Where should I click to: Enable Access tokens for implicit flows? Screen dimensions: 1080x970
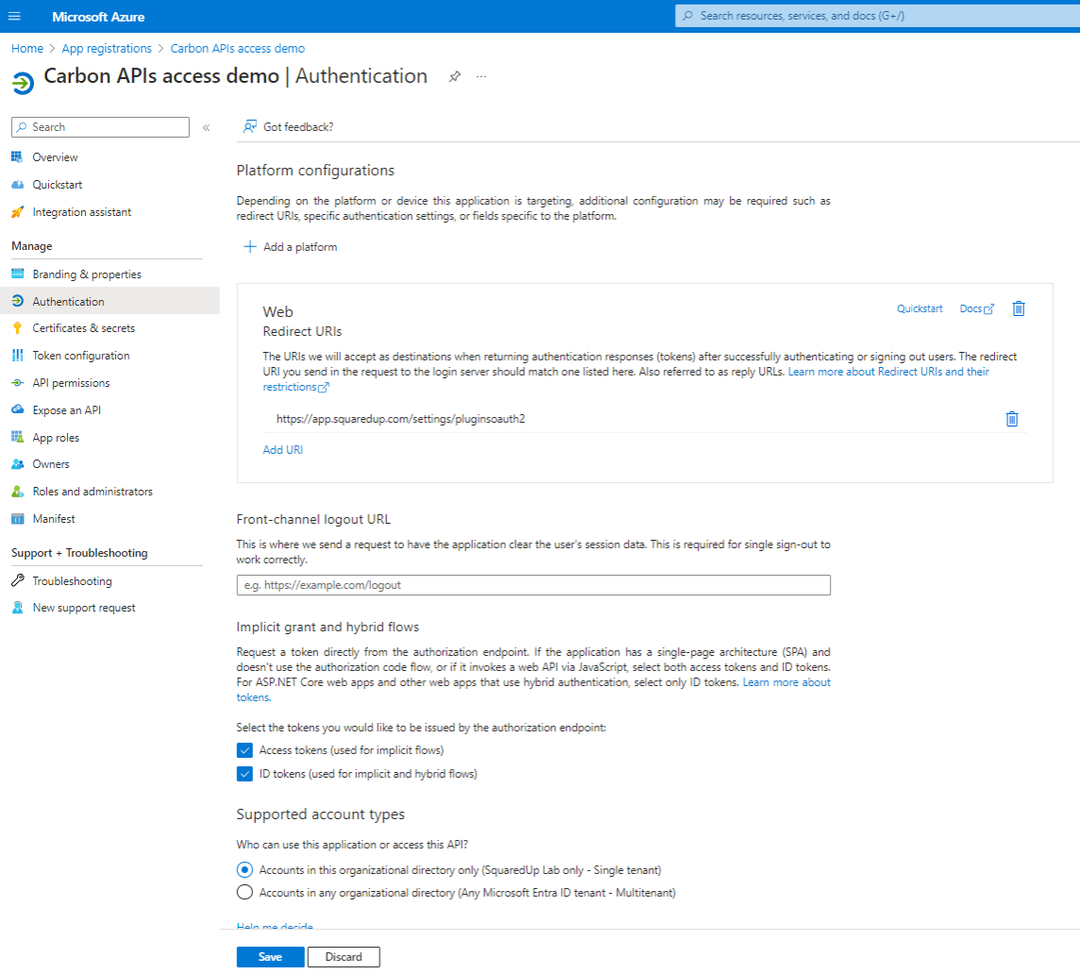click(x=244, y=749)
